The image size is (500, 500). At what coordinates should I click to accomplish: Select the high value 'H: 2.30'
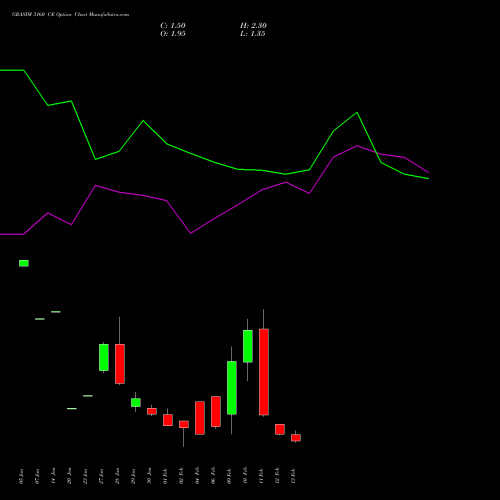pos(253,26)
